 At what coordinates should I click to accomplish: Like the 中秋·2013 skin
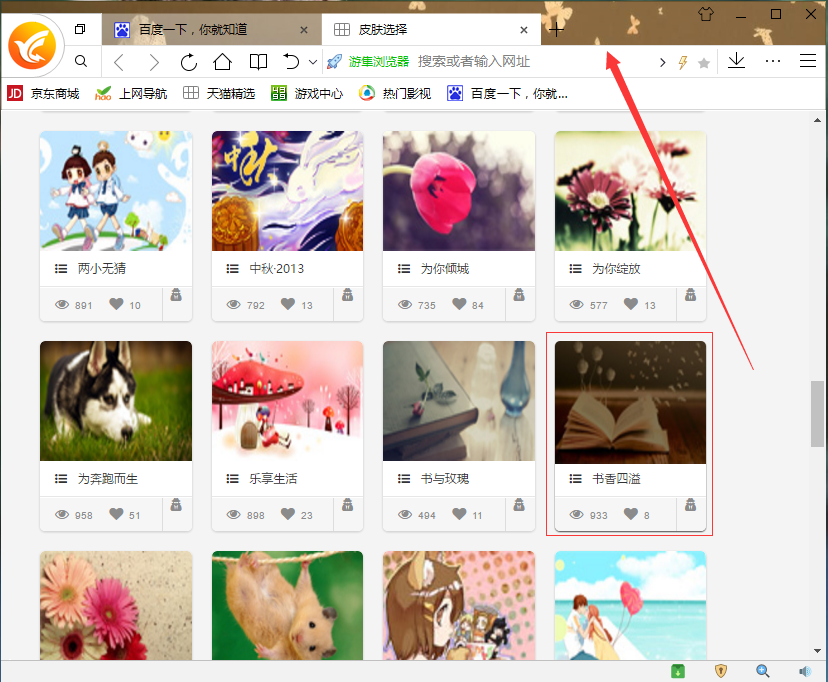288,304
